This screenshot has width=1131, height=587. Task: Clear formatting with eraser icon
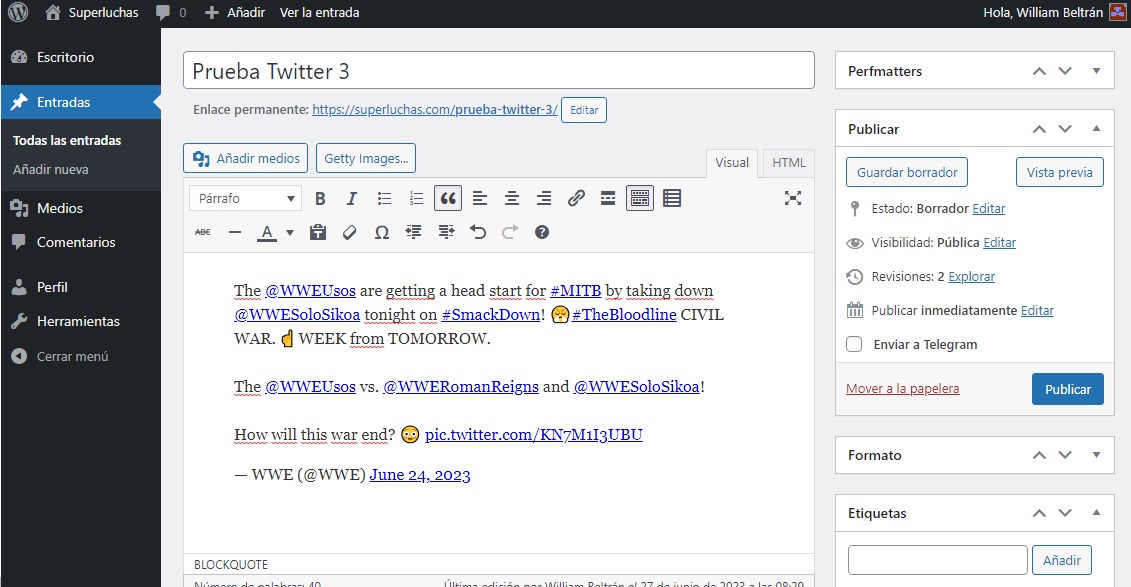tap(349, 232)
